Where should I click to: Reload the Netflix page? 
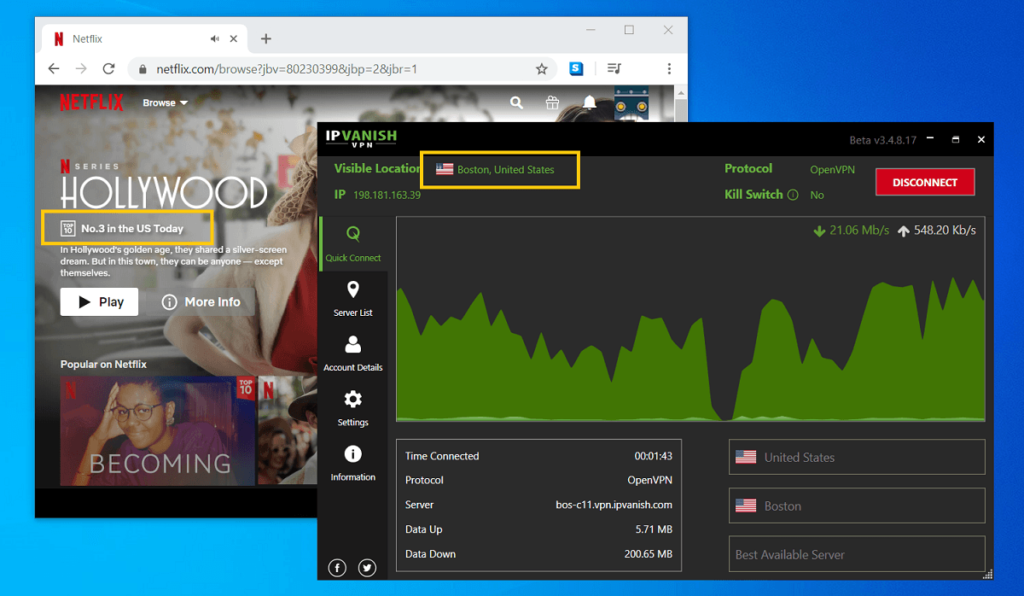click(108, 69)
